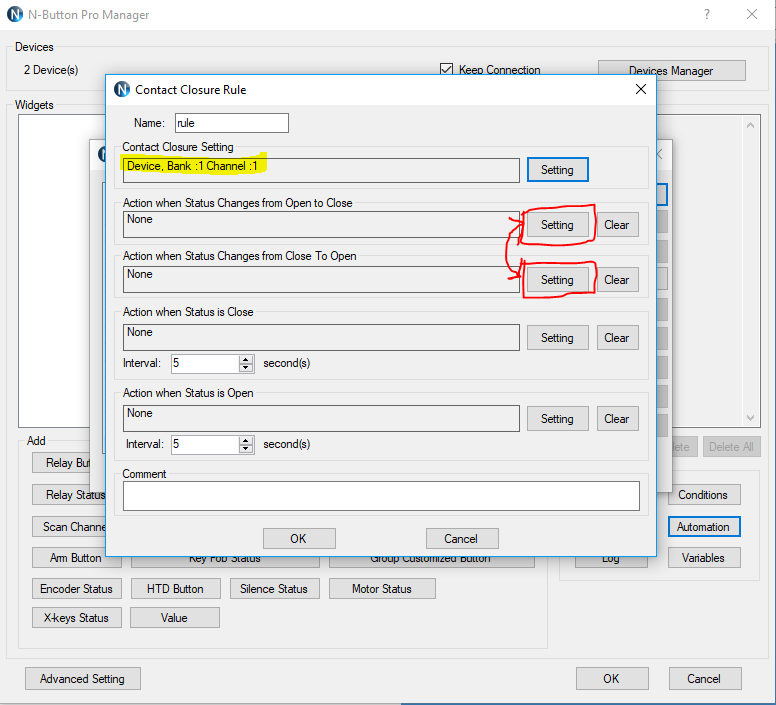Viewport: 776px width, 705px height.
Task: Add a Relay Button widget
Action: [x=62, y=463]
